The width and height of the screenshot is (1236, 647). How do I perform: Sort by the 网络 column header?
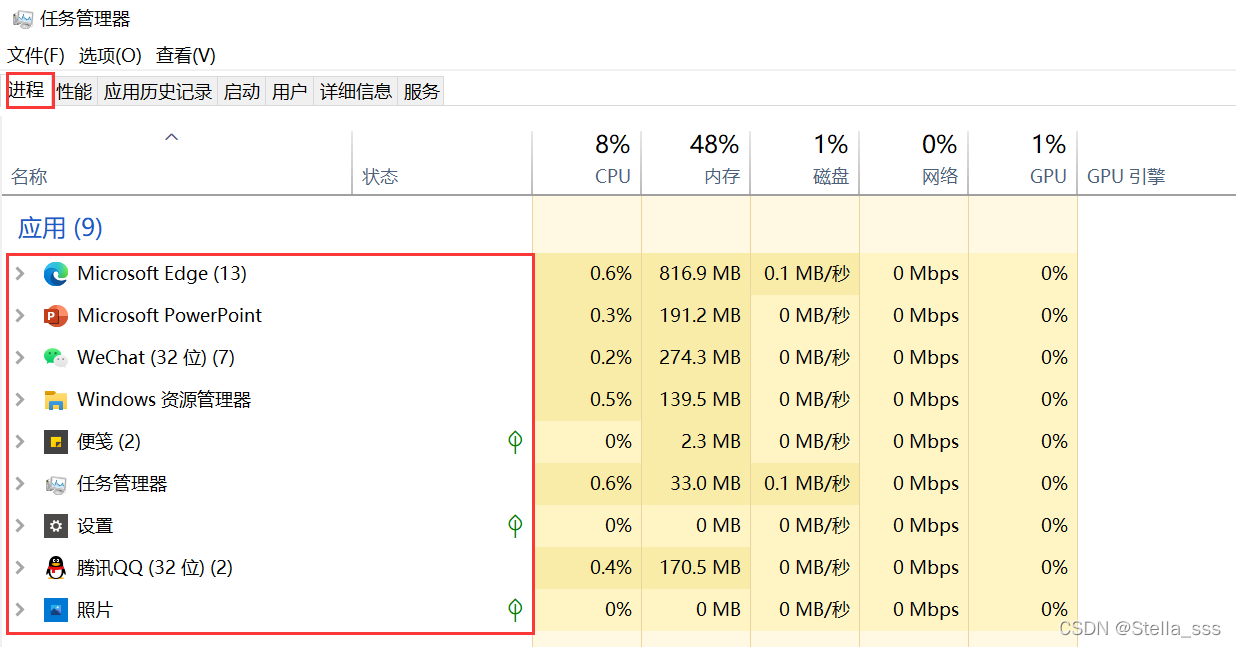914,162
